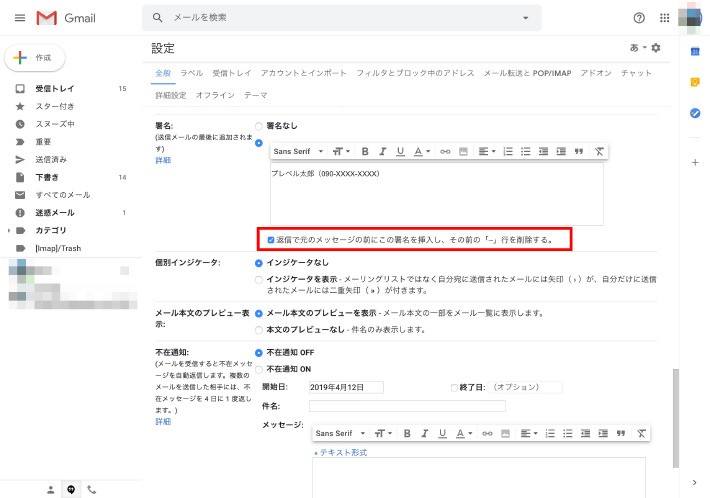The width and height of the screenshot is (710, 498).
Task: Open signature text size dropdown
Action: pos(341,151)
